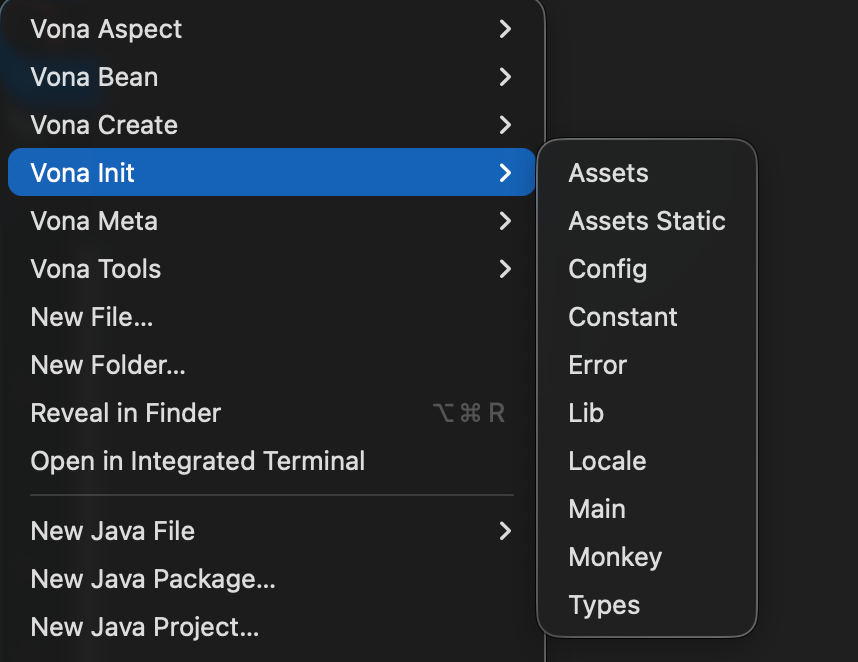Choose New File... from the context menu

pyautogui.click(x=92, y=317)
